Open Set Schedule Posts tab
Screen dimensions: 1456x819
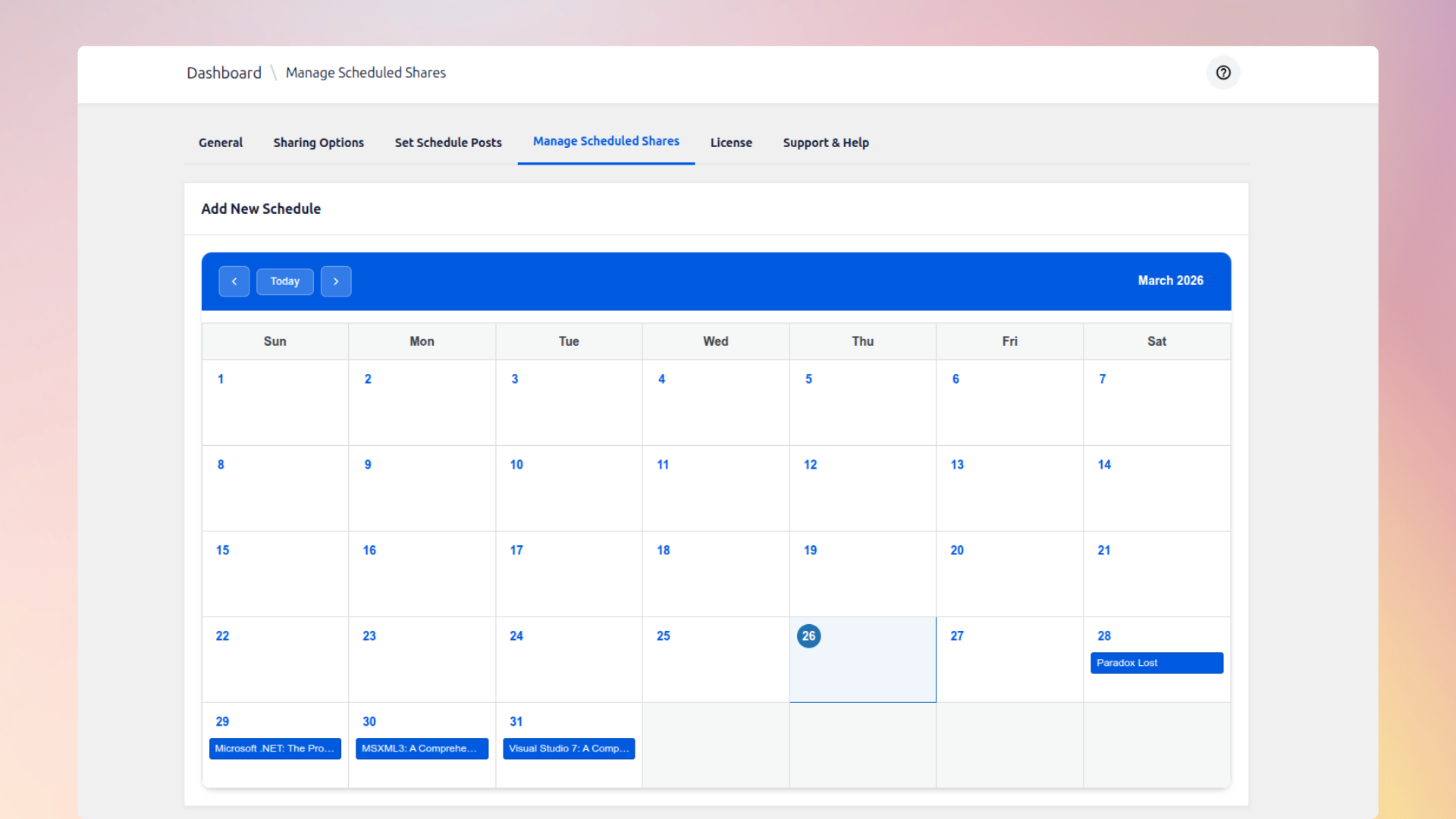click(448, 143)
